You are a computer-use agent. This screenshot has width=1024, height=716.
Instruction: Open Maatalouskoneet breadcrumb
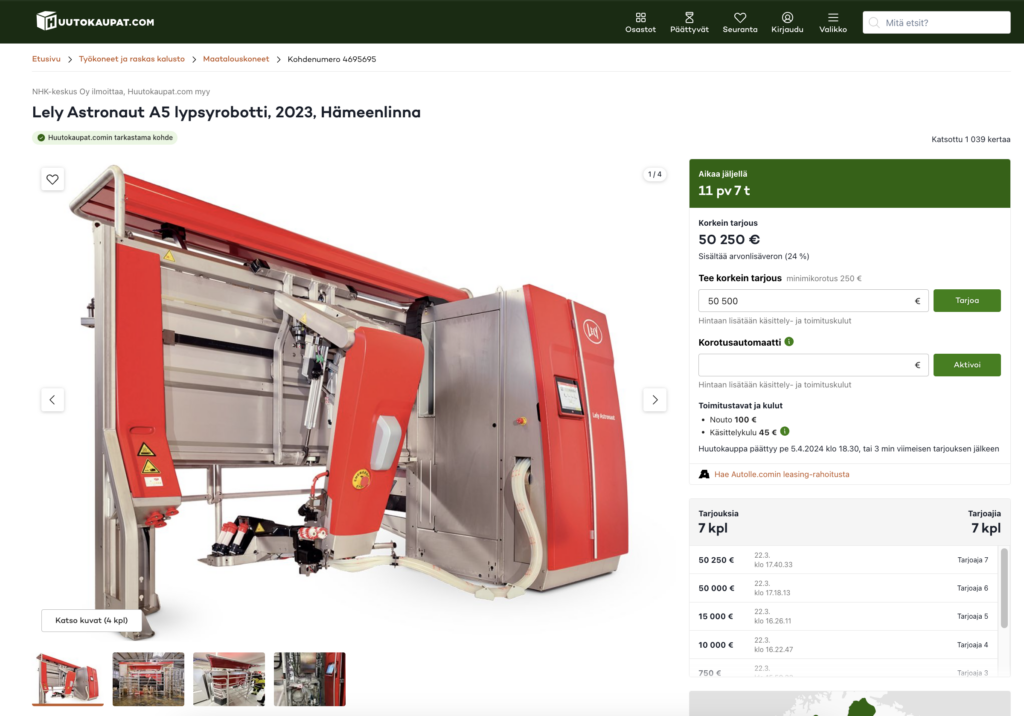point(236,59)
